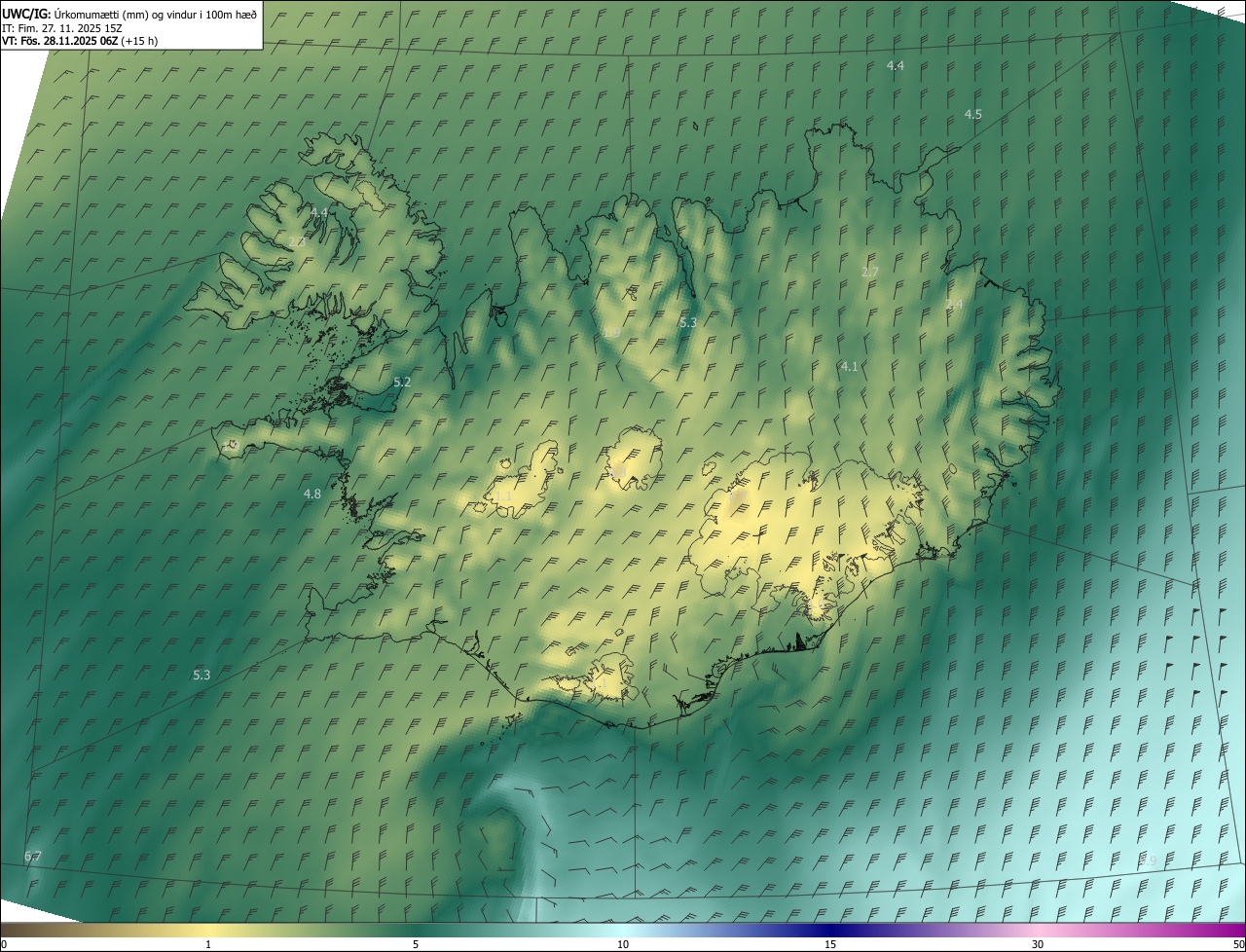1246x952 pixels.
Task: Click the colorbar tick label 0
Action: [4, 944]
